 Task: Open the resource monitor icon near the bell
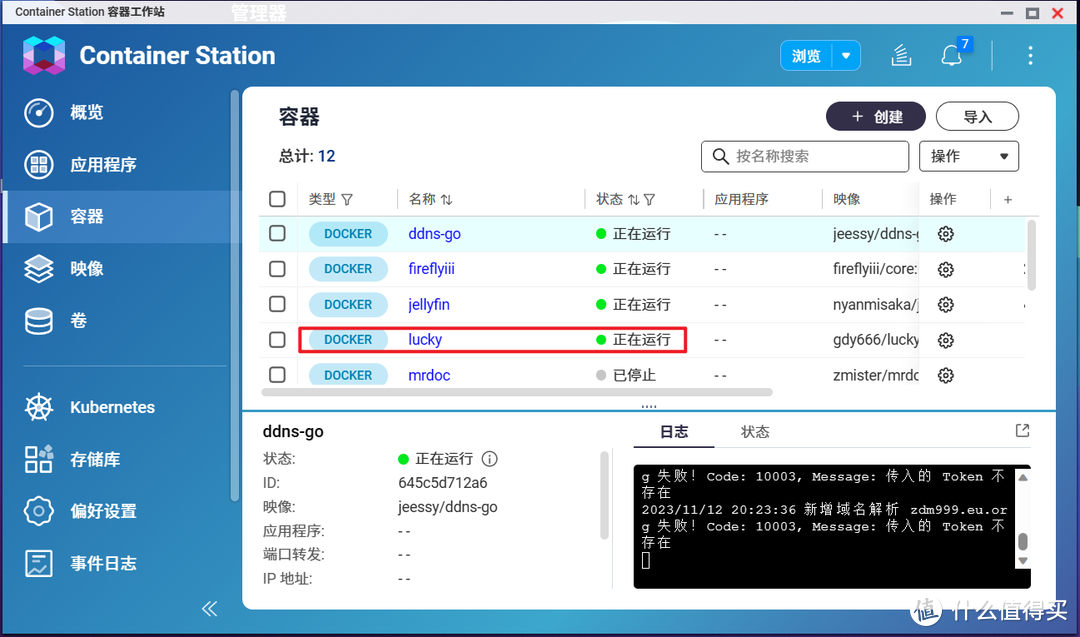[x=901, y=55]
